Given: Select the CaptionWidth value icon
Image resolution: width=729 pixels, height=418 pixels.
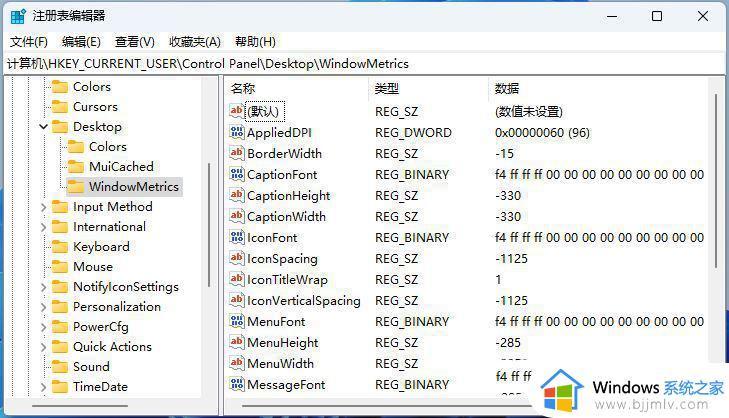Looking at the screenshot, I should [x=237, y=216].
